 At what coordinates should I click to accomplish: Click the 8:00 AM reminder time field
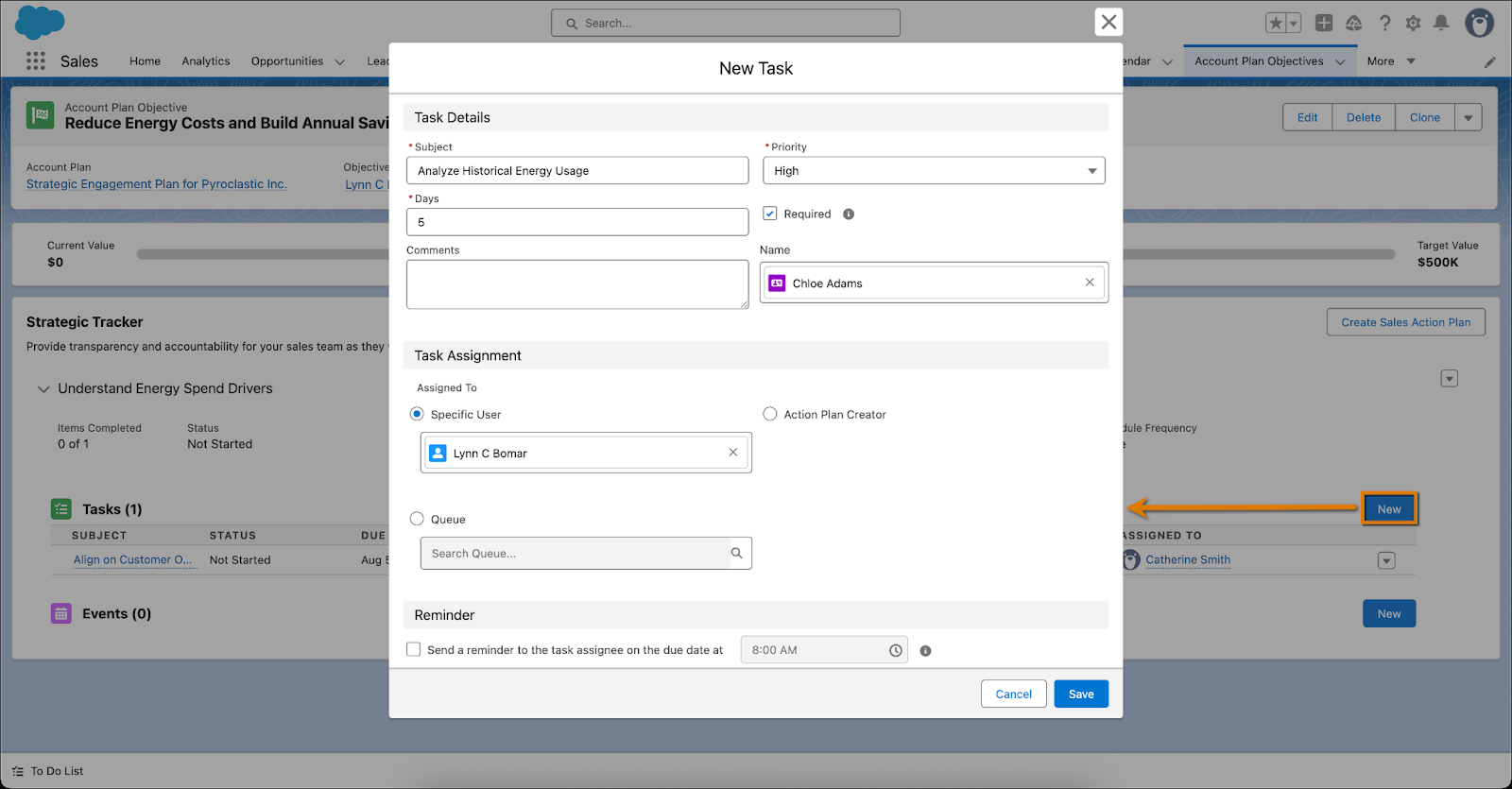click(824, 650)
